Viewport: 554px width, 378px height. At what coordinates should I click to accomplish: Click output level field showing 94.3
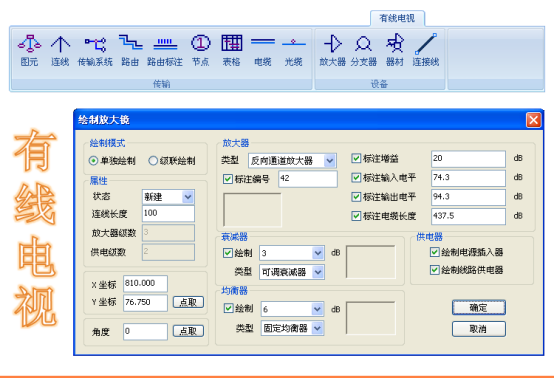468,197
